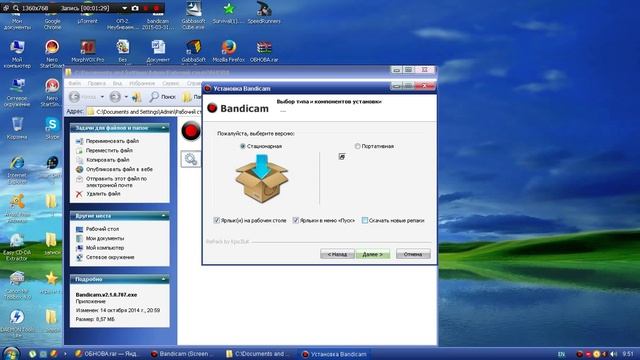Go back with the < Назад button
The image size is (640, 360).
tap(337, 254)
